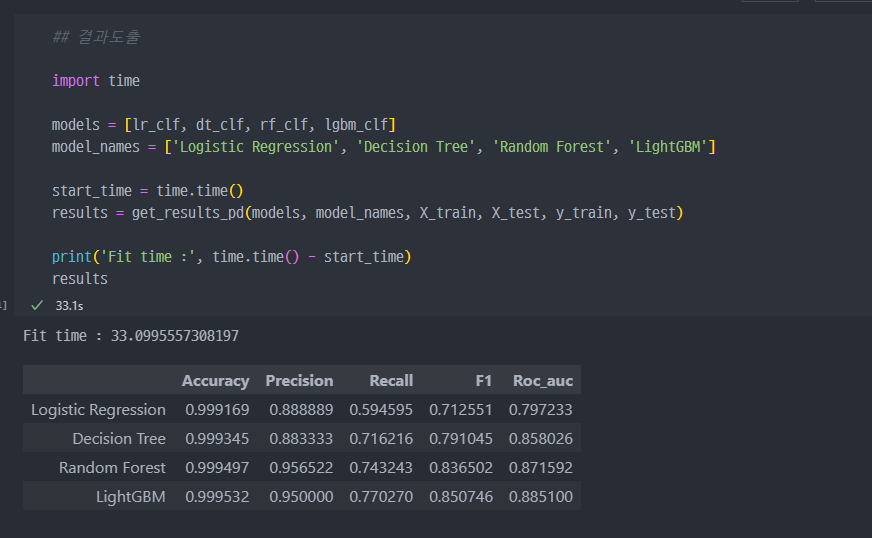Click the green success checkmark icon
Screen dimensions: 872x538
tap(37, 305)
